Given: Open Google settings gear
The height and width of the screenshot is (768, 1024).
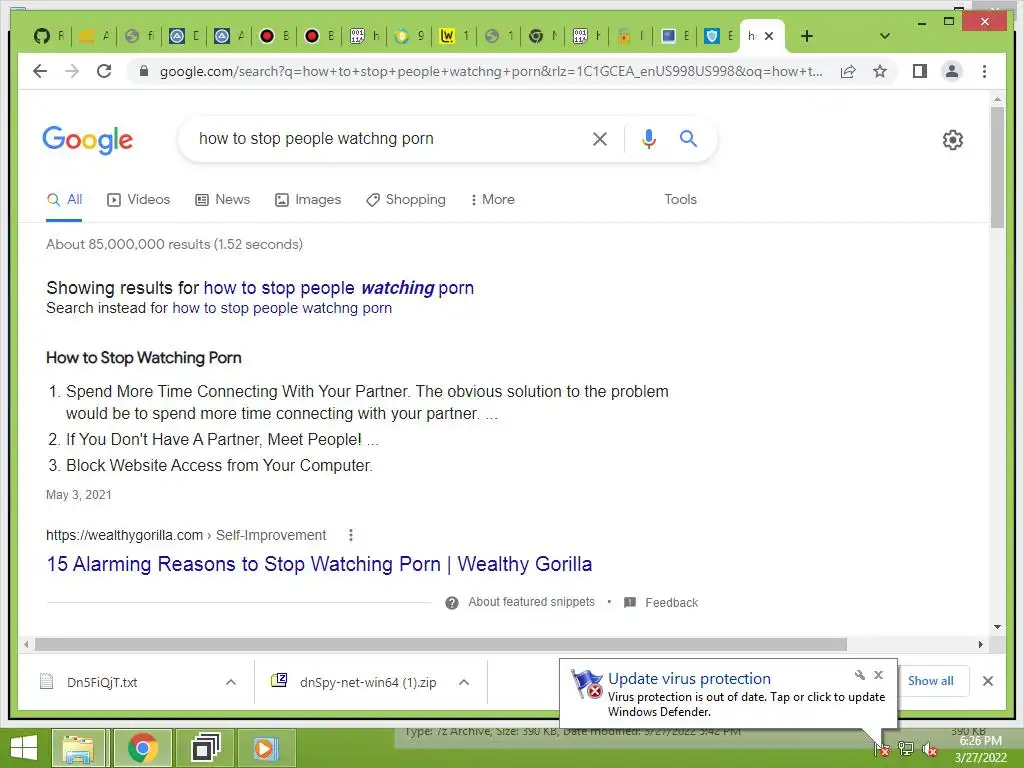Looking at the screenshot, I should [952, 140].
